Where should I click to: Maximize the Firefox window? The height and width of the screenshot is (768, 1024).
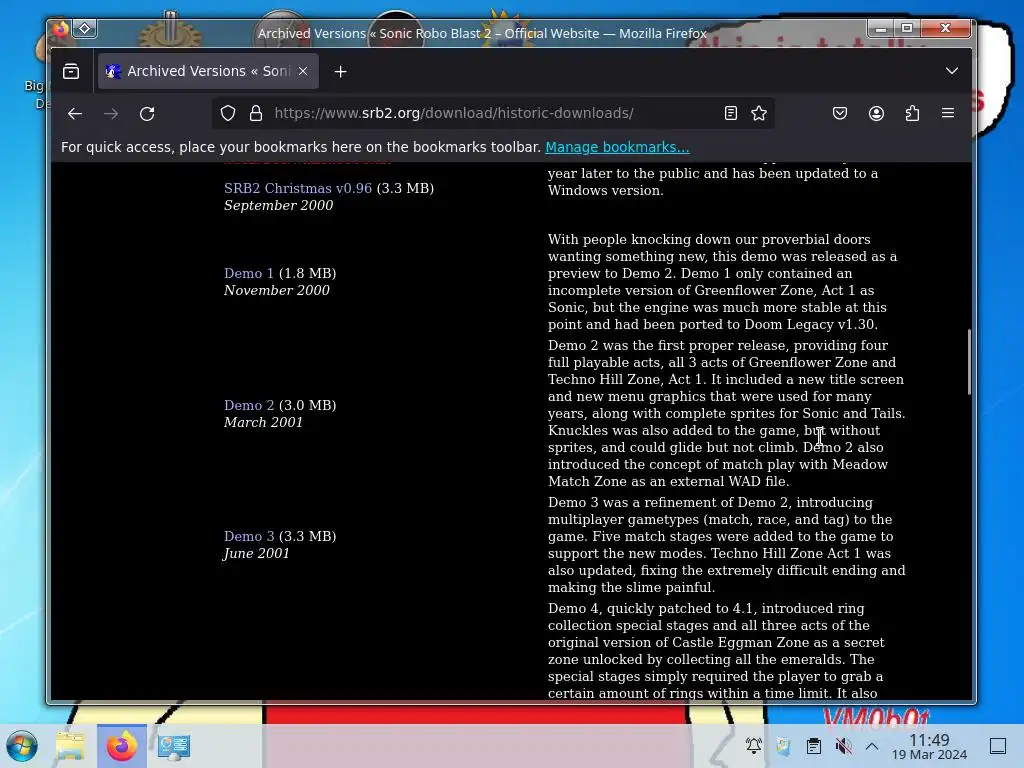coord(907,29)
